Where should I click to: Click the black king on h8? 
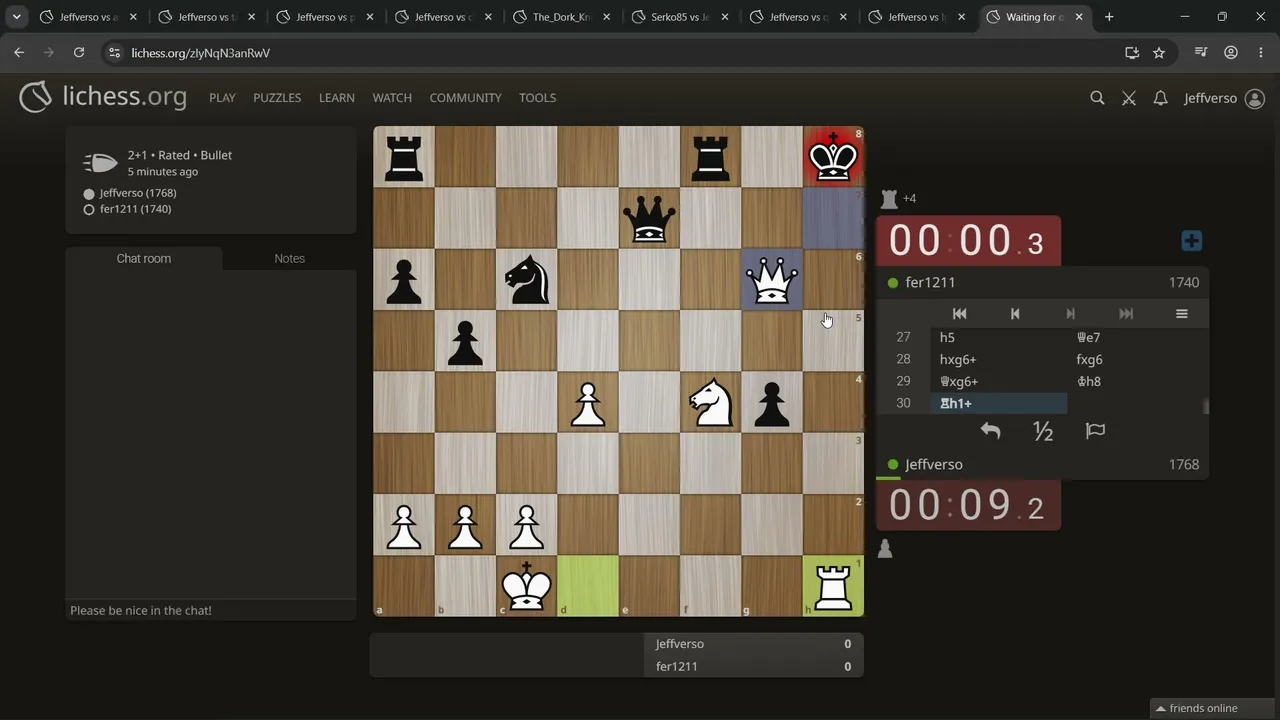(833, 156)
